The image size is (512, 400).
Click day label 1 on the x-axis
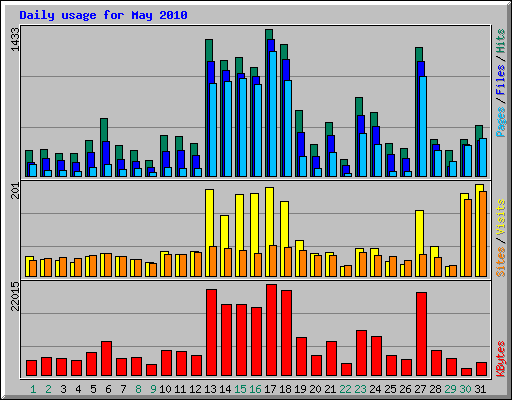point(33,389)
